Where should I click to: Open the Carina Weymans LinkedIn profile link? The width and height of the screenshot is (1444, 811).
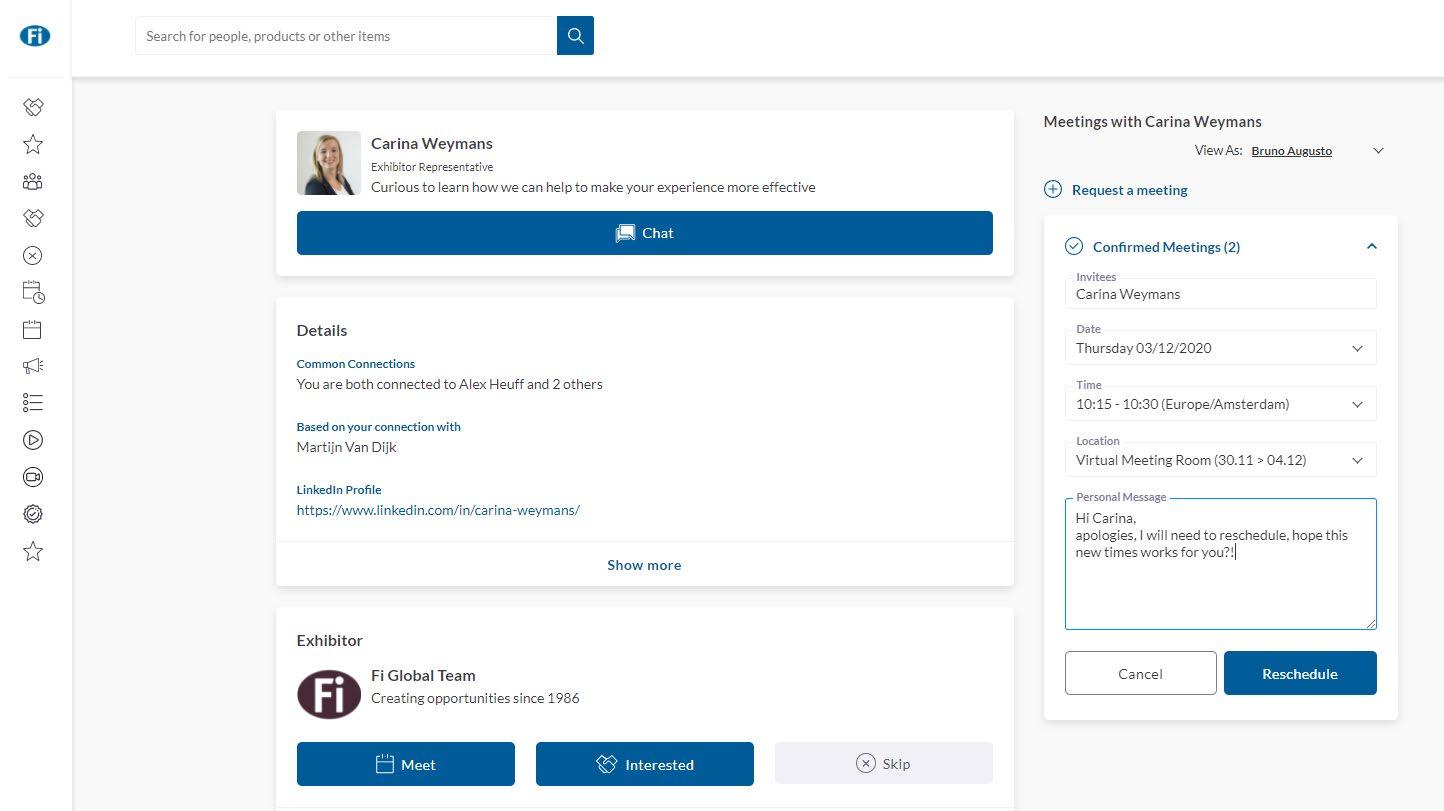(x=438, y=510)
